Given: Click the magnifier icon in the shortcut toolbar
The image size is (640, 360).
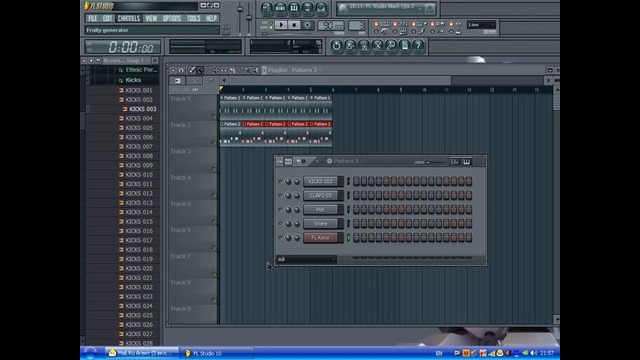Looking at the screenshot, I should pyautogui.click(x=391, y=46).
